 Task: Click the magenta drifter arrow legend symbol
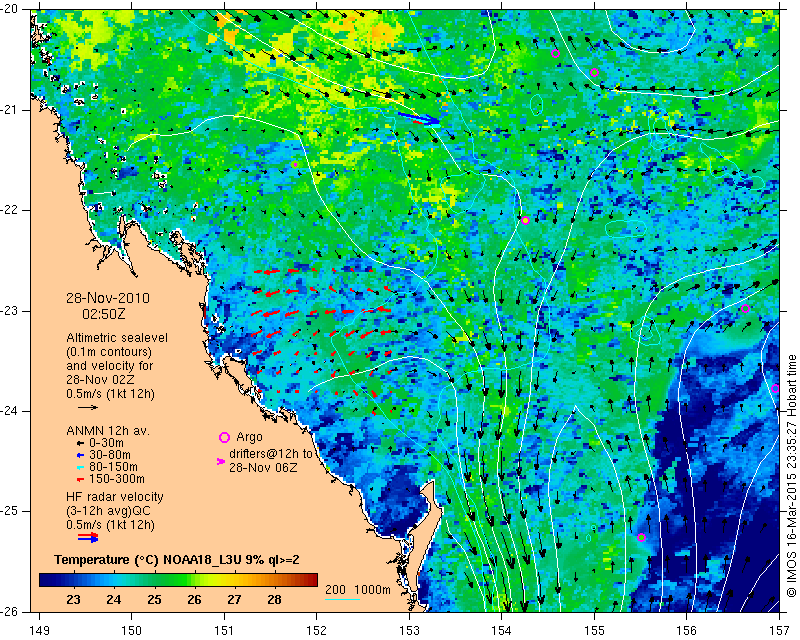(221, 461)
